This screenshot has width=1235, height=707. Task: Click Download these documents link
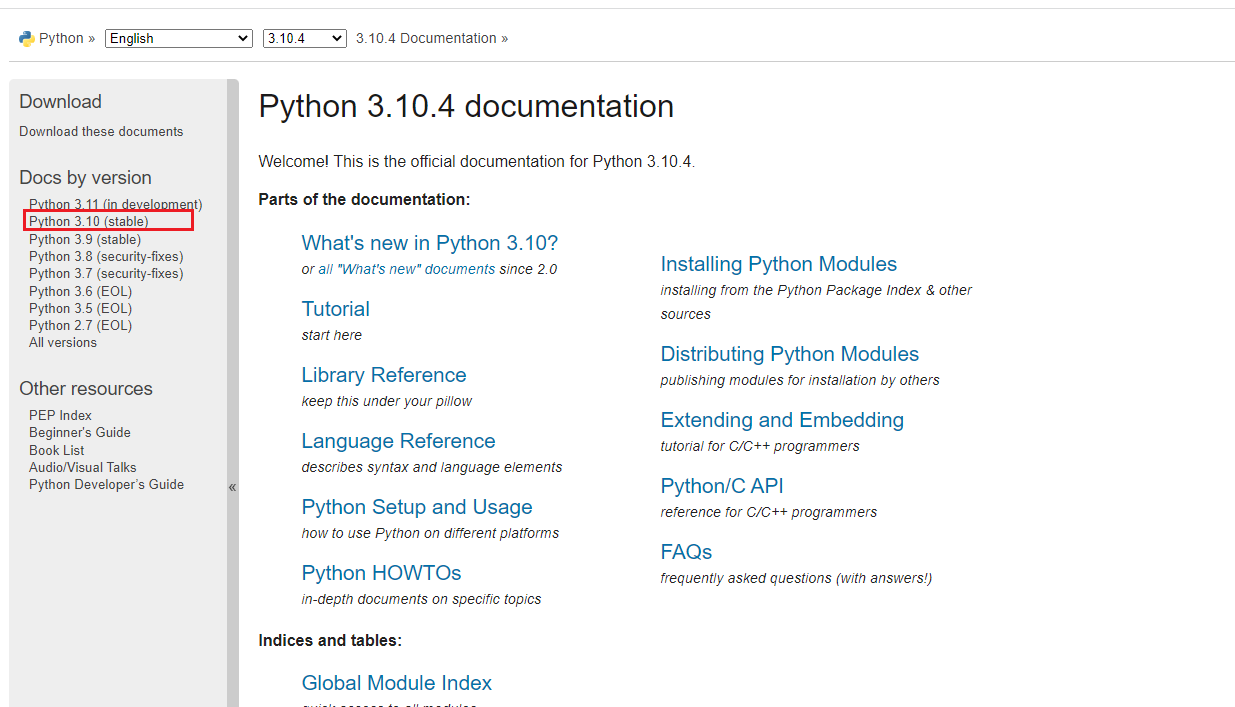click(x=101, y=131)
